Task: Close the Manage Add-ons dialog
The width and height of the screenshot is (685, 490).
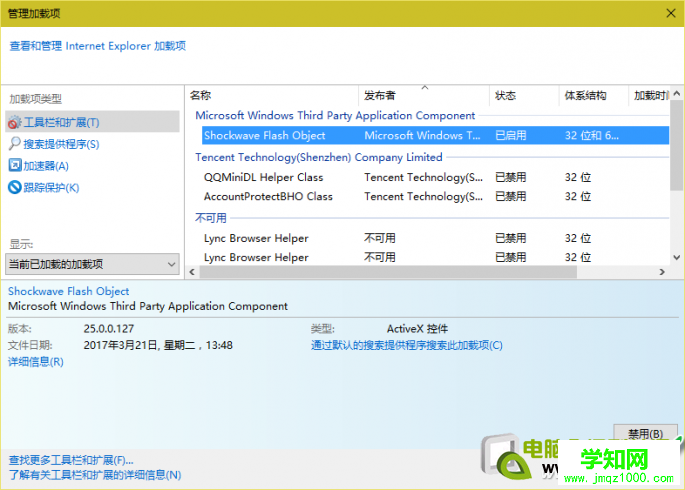Action: pos(668,12)
